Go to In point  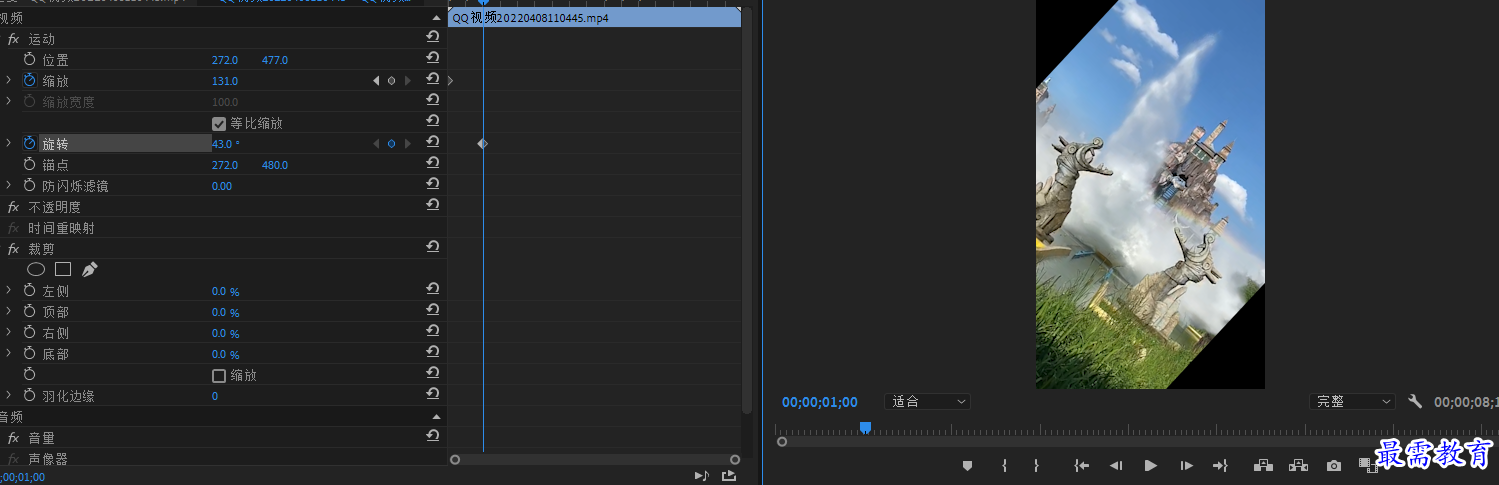pos(1081,466)
